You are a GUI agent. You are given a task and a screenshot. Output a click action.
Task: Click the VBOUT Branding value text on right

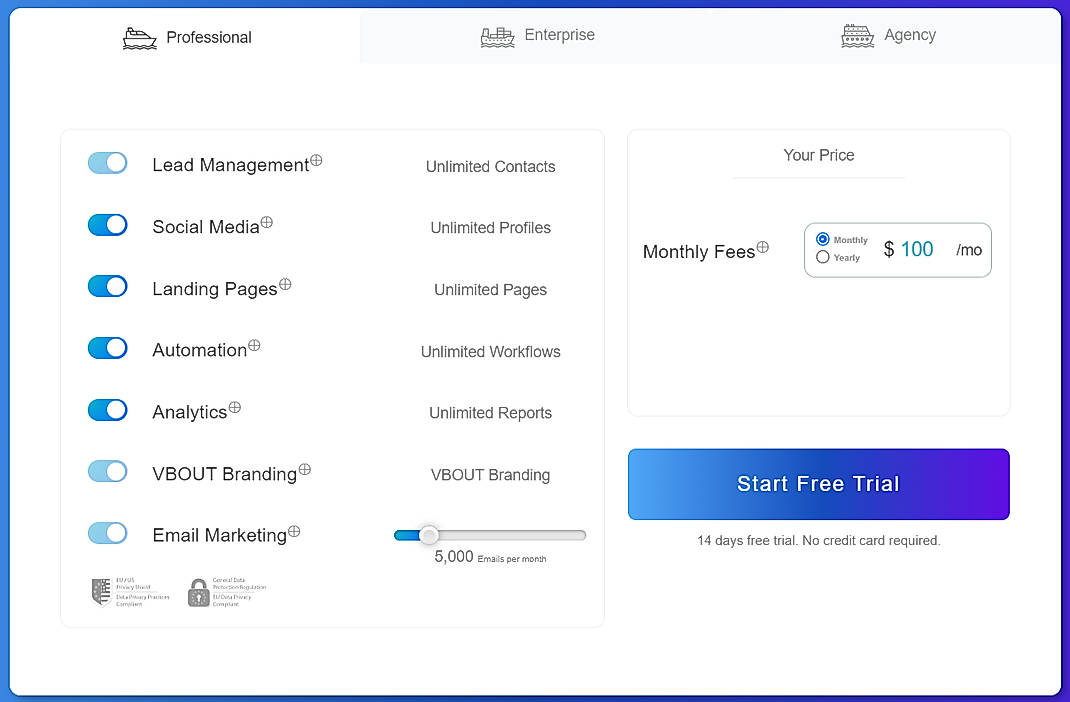pos(491,475)
